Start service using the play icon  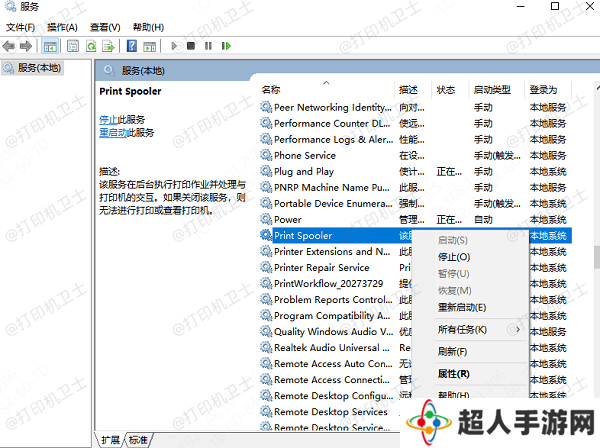(x=174, y=46)
